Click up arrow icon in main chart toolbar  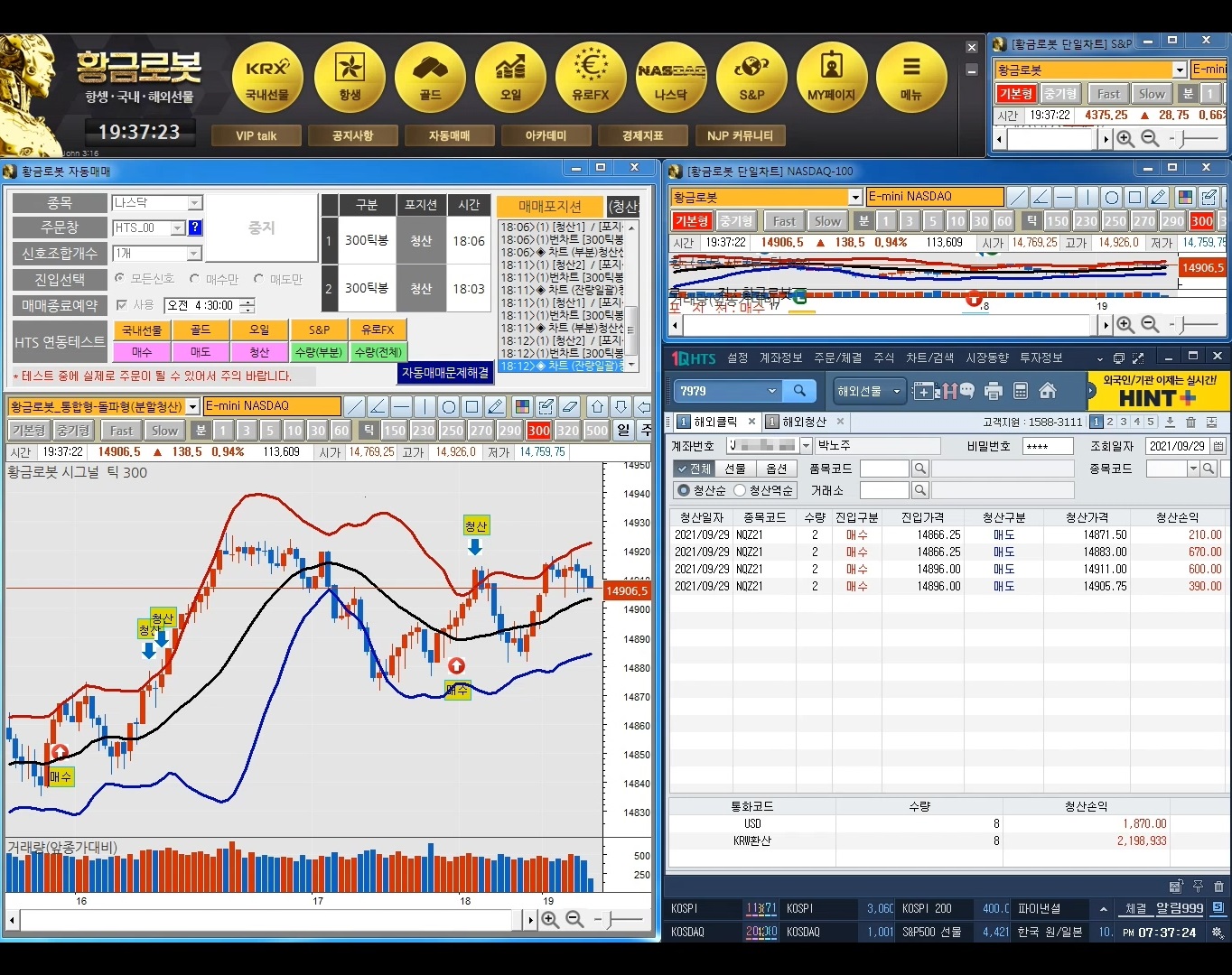pyautogui.click(x=597, y=406)
